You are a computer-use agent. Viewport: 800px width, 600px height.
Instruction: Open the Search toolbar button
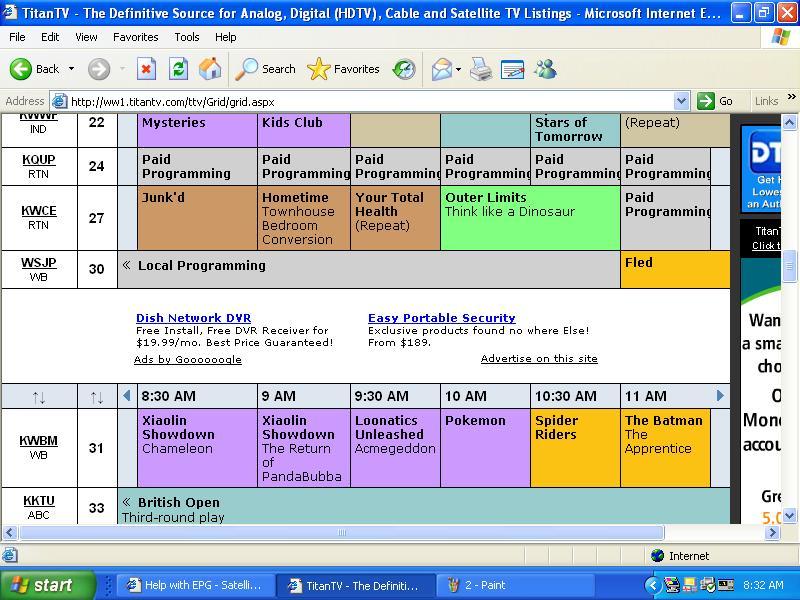(265, 69)
